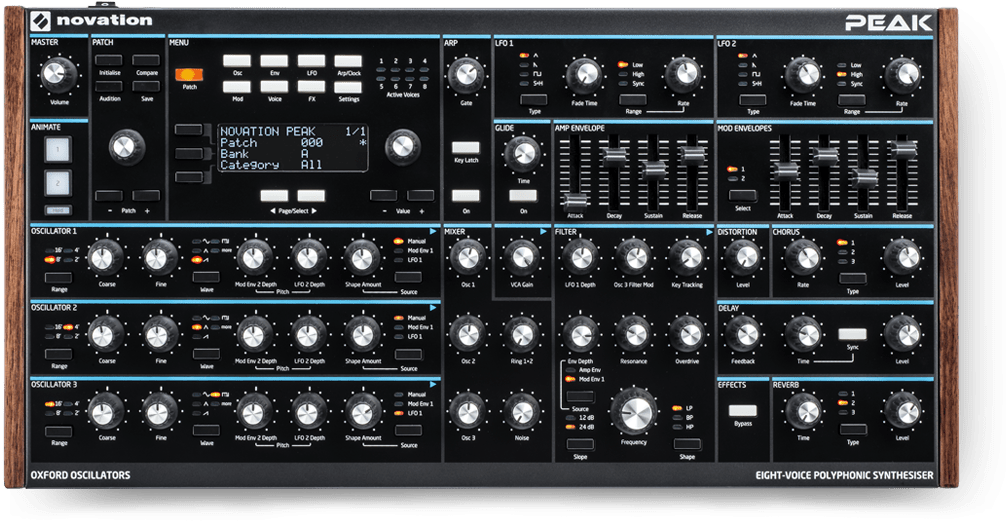1006x521 pixels.
Task: Click the blue arrow in Filter header
Action: tap(709, 232)
